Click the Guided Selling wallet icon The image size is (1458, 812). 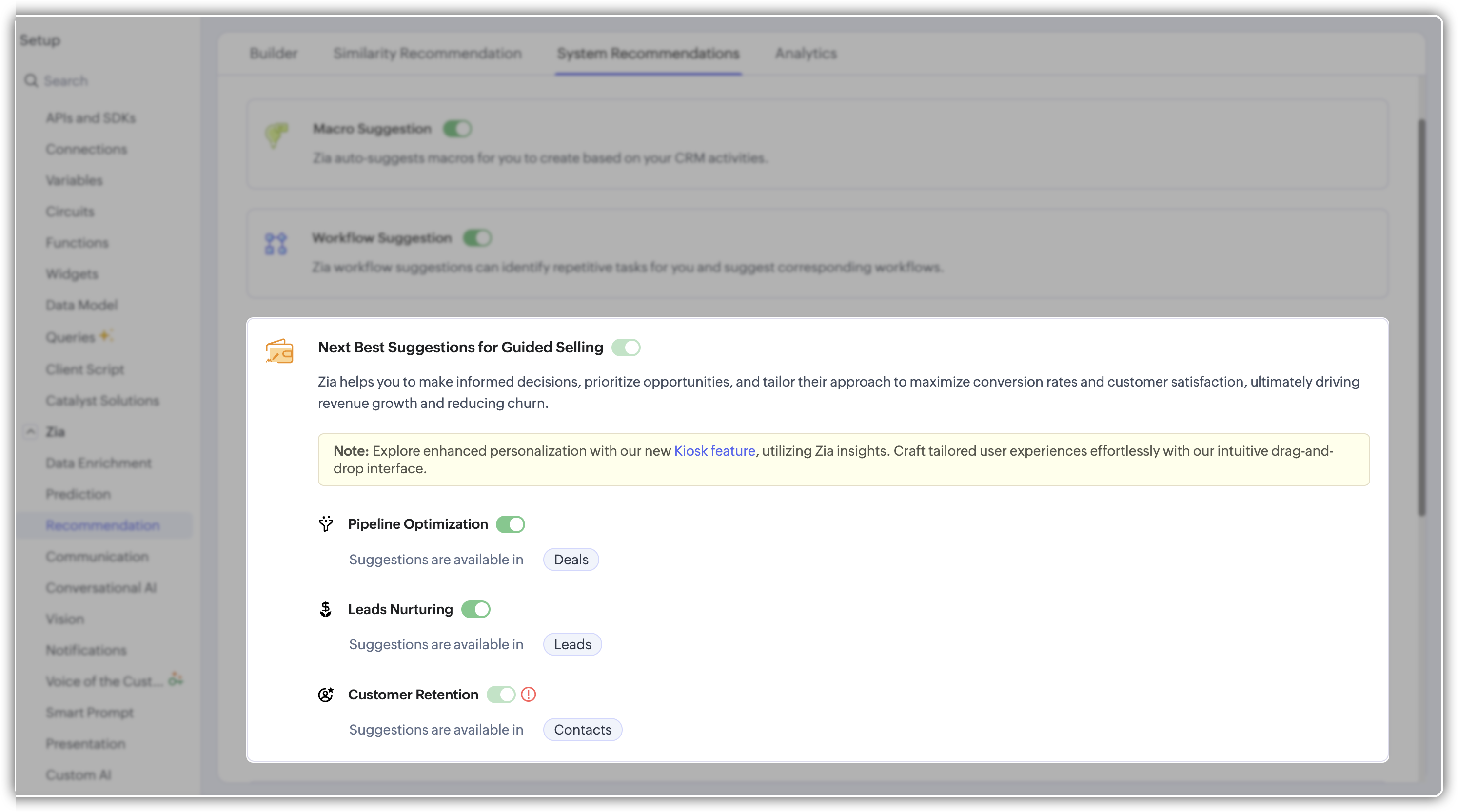279,351
